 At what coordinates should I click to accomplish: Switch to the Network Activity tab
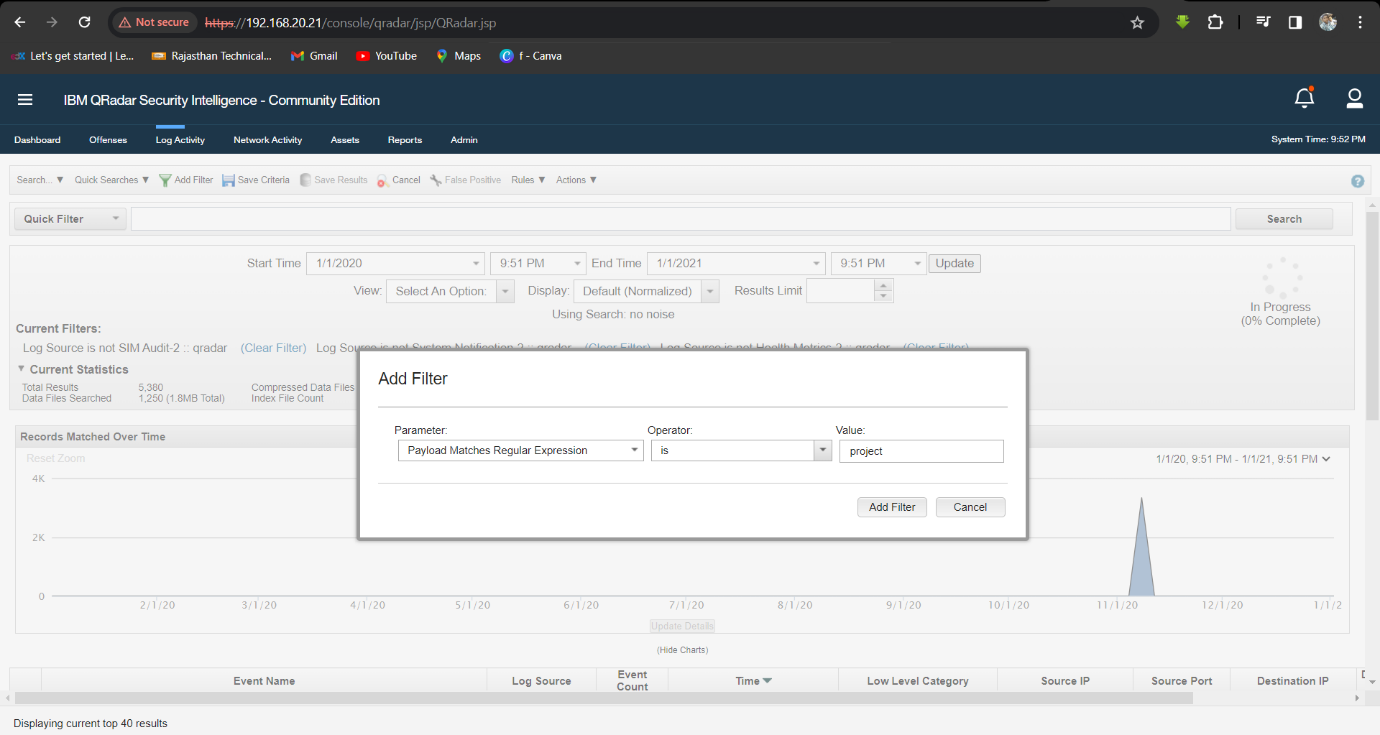(267, 140)
